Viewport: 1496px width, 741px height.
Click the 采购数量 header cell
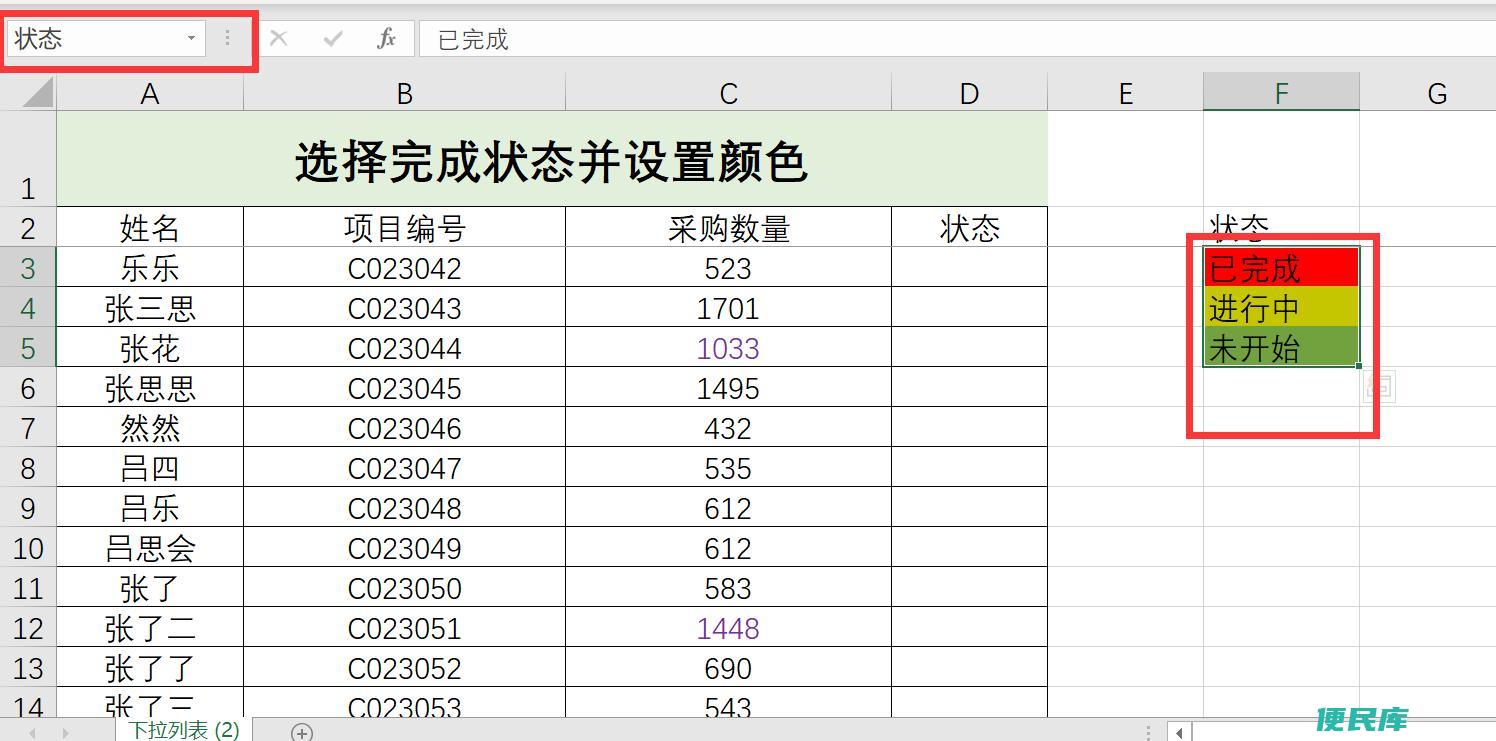tap(728, 227)
